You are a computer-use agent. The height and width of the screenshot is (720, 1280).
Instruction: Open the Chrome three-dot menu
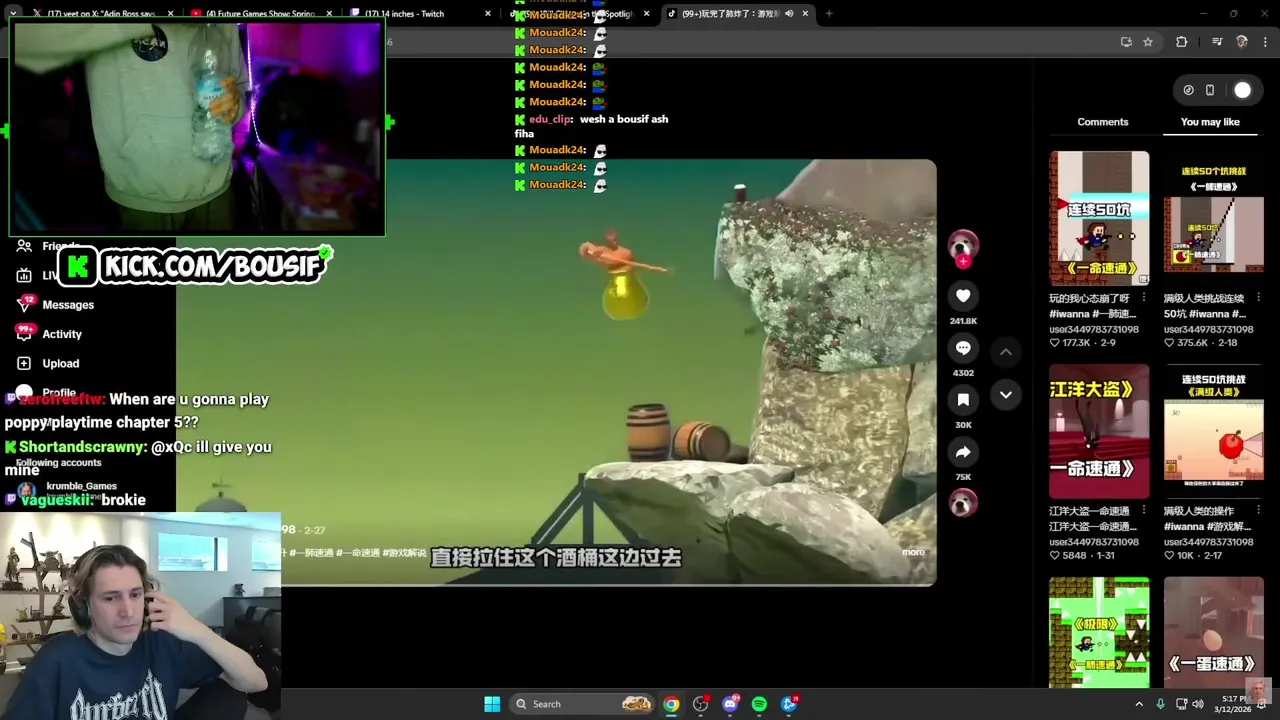pos(1266,42)
